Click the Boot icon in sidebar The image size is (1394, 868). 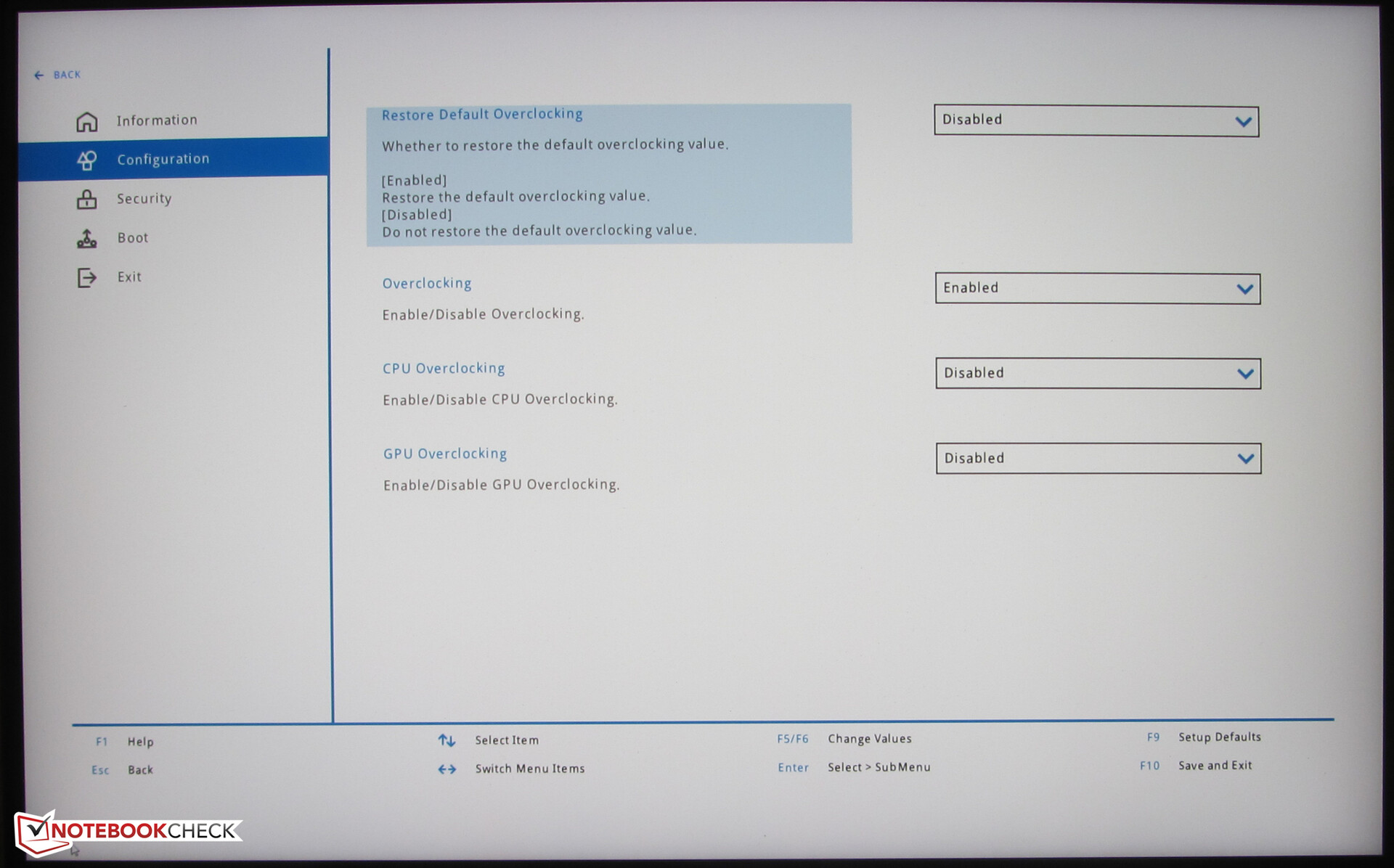pyautogui.click(x=86, y=238)
